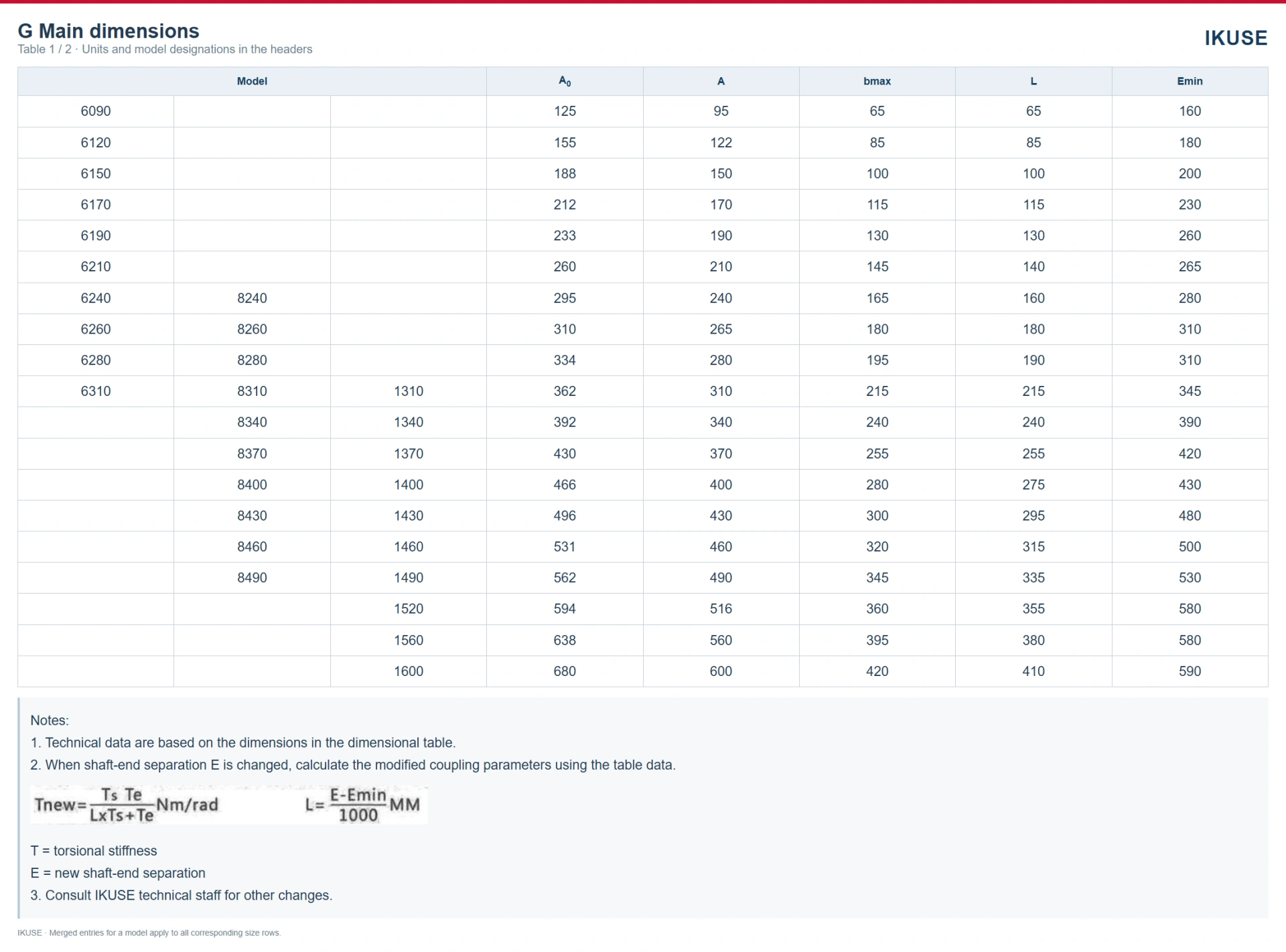Select model cell 8340
The width and height of the screenshot is (1286, 952).
(252, 422)
